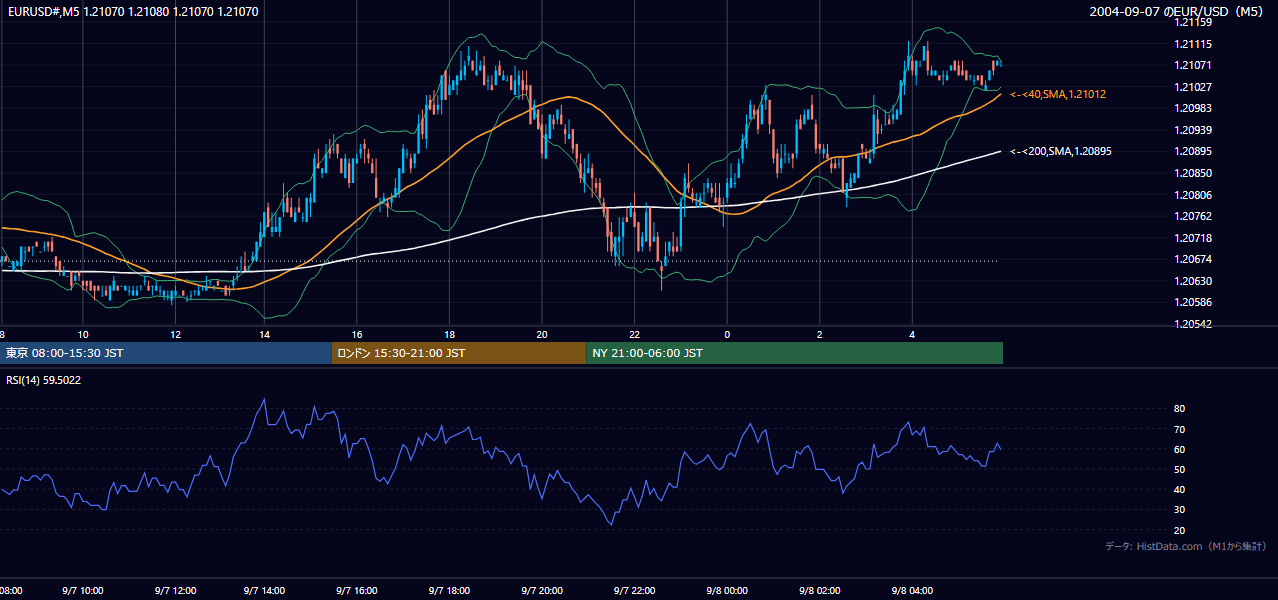
Task: Select the Tokyo 08:00-15:30 JST session bar
Action: coord(166,353)
